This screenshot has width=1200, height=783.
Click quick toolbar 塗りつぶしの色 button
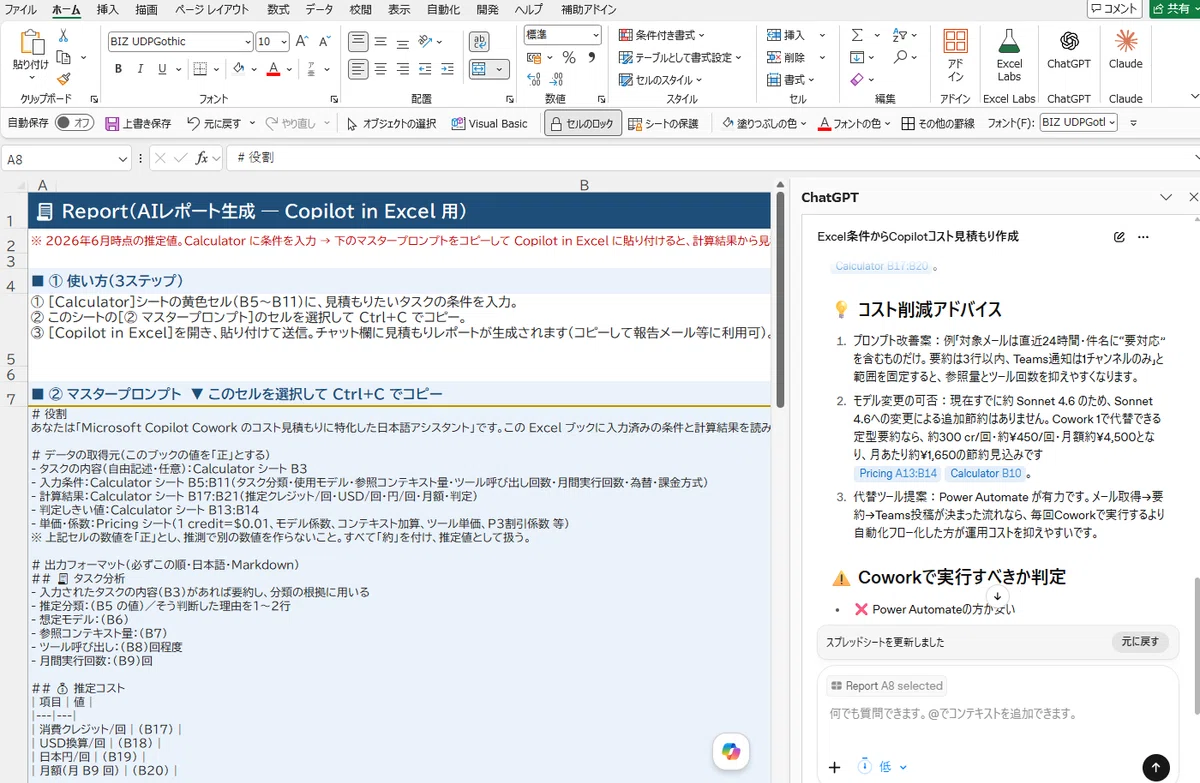[764, 123]
